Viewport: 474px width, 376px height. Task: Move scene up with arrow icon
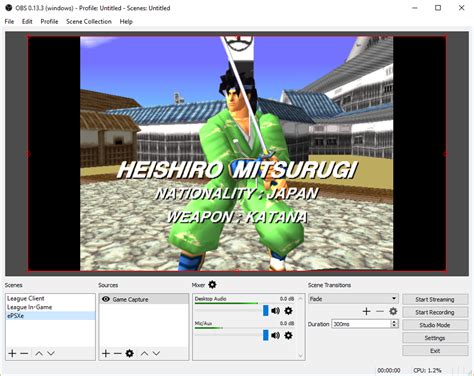(x=39, y=353)
